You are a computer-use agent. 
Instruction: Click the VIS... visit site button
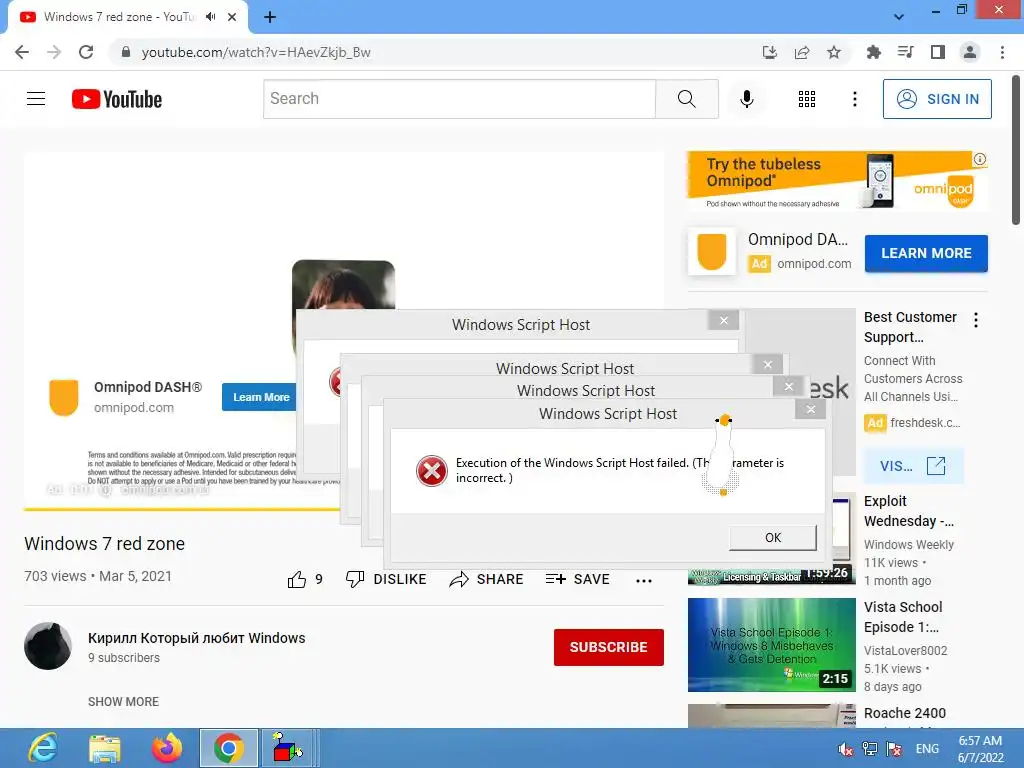coord(913,466)
